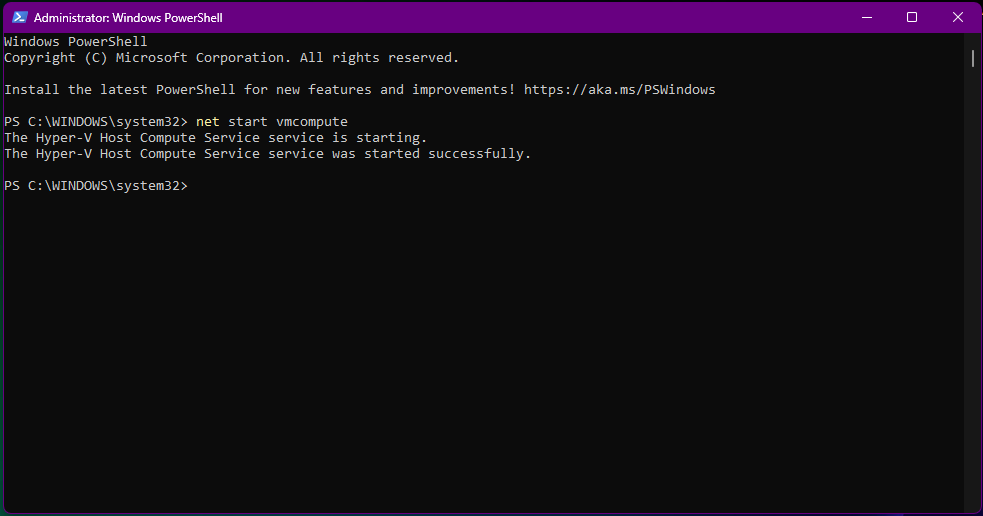Click the 'was started successfully.' output line
The image size is (983, 516).
[x=267, y=154]
